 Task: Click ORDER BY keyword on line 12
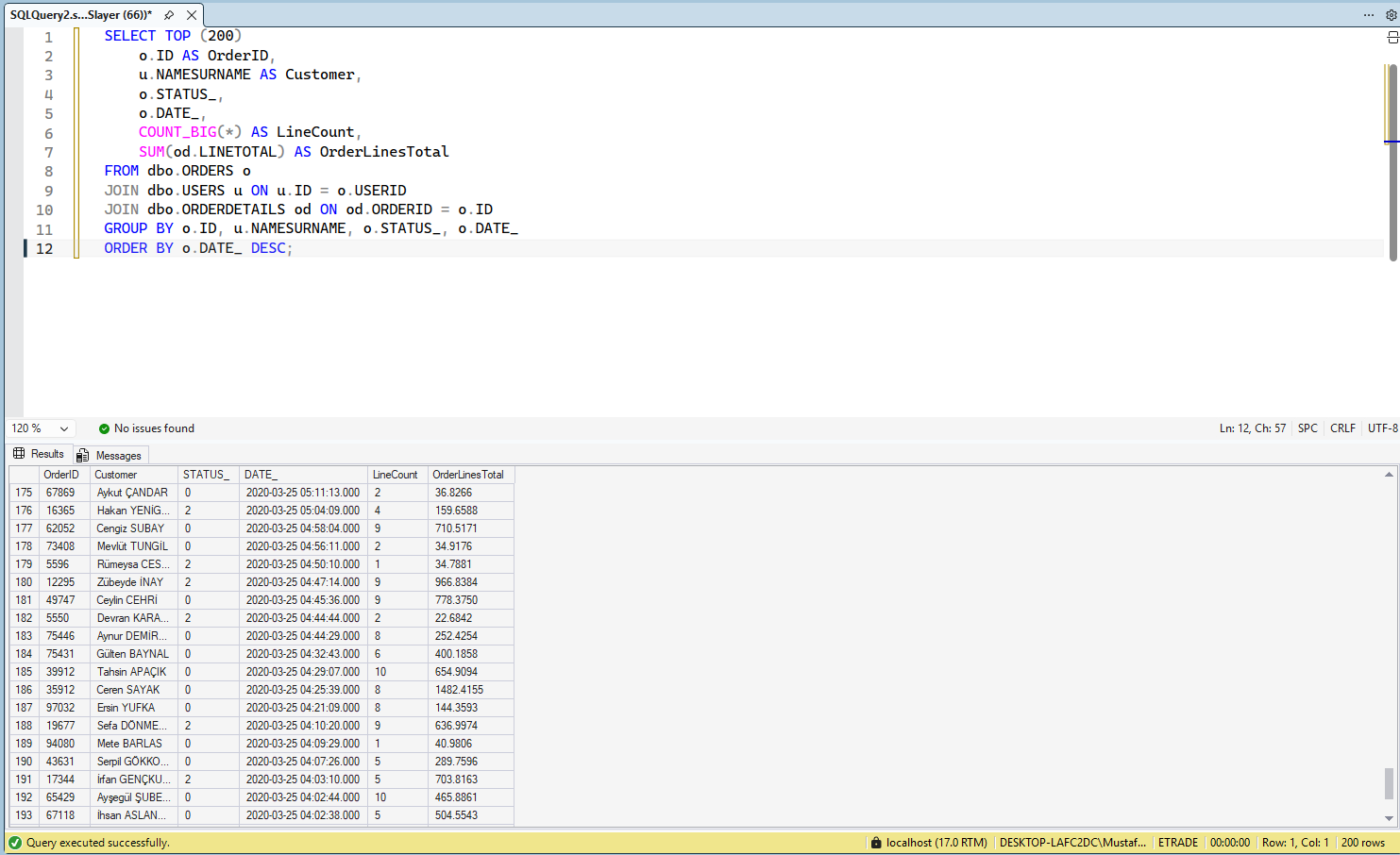139,248
